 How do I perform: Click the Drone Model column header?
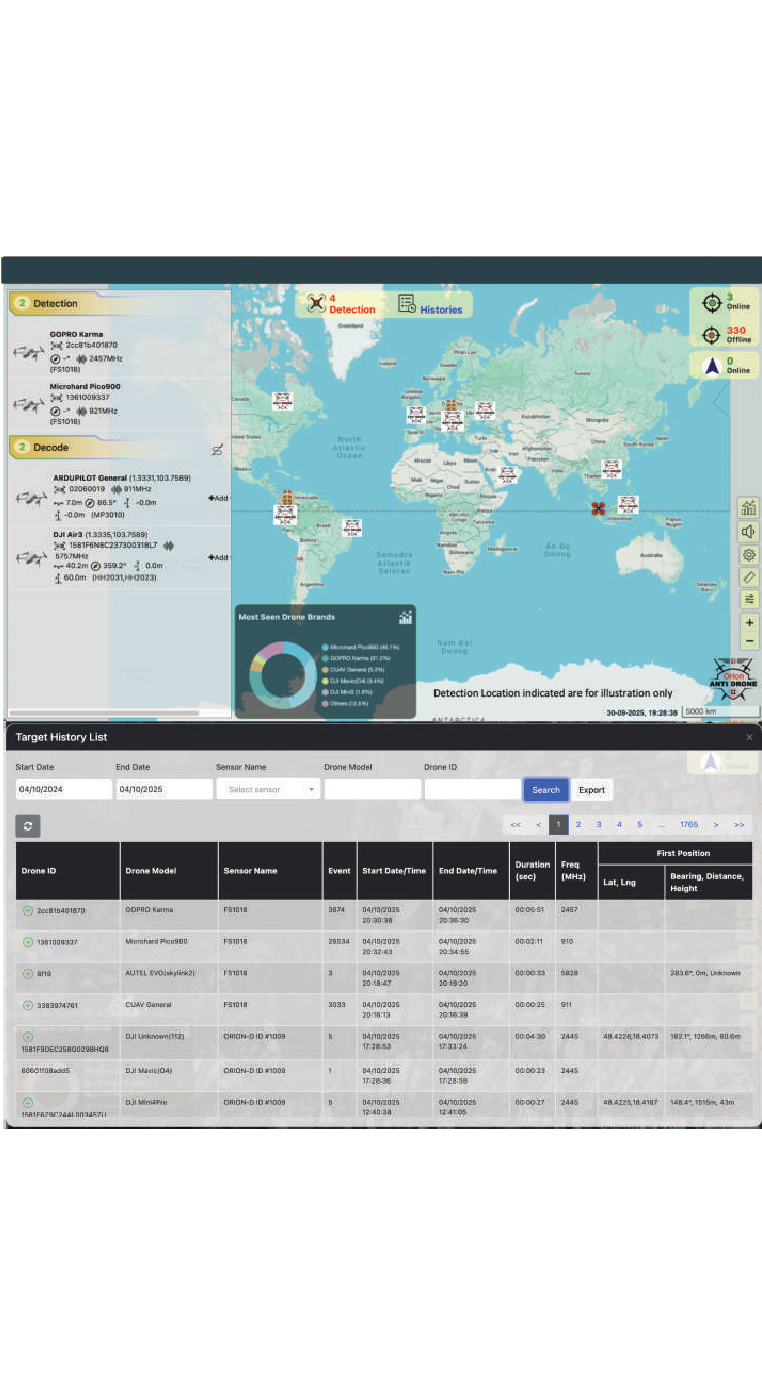tap(169, 871)
